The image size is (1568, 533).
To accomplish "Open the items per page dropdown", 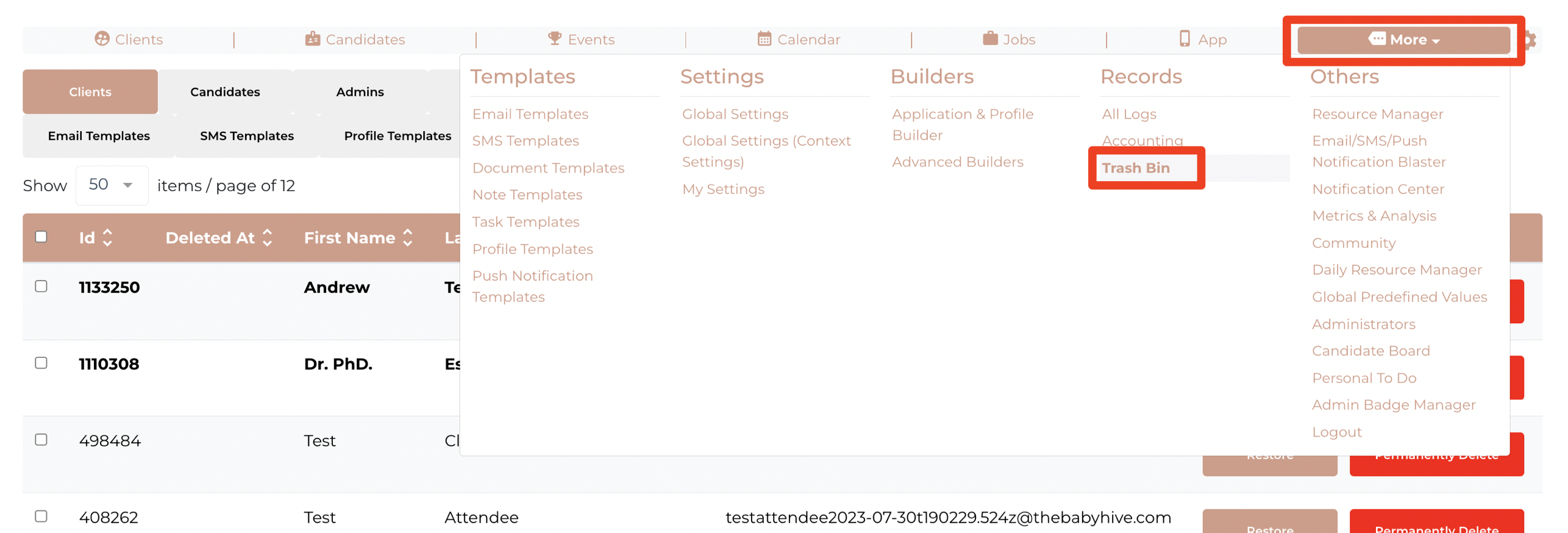I will (x=112, y=185).
